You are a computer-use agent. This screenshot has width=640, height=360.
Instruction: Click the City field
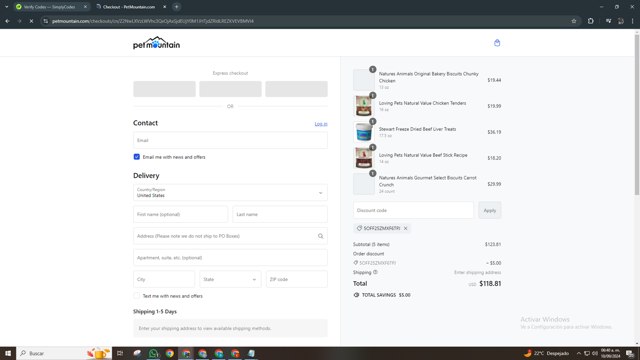(164, 279)
